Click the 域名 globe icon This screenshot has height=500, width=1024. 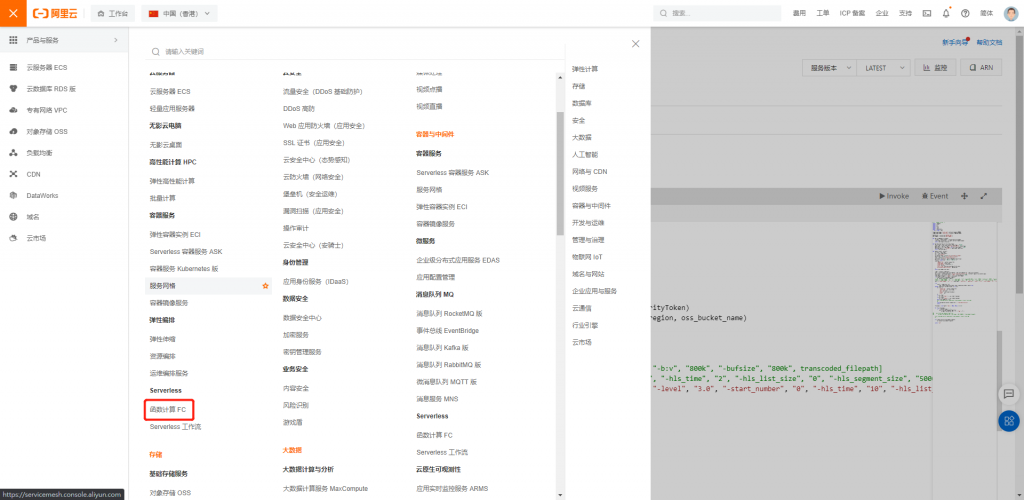13,217
